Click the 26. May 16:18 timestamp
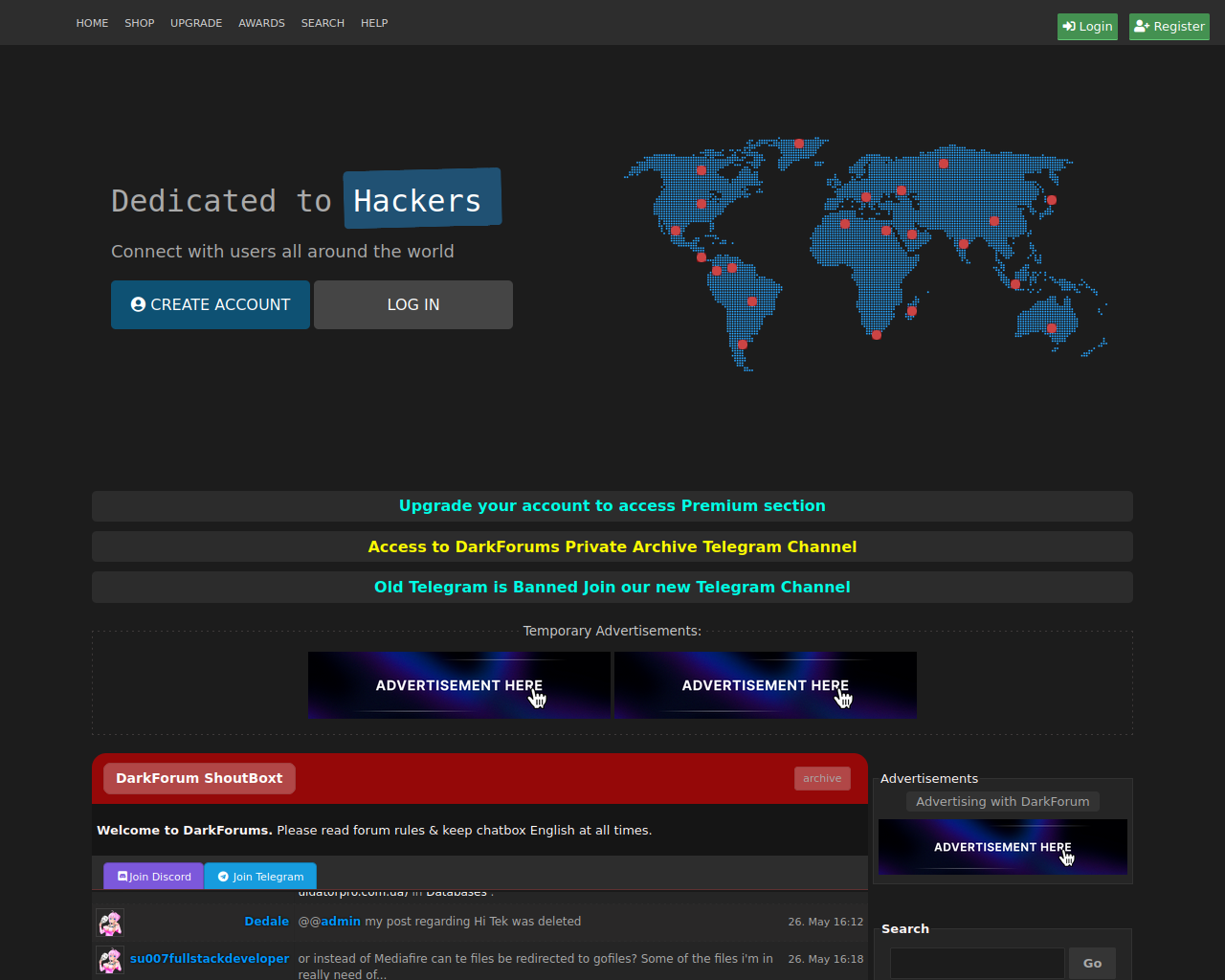This screenshot has width=1225, height=980. pyautogui.click(x=826, y=958)
